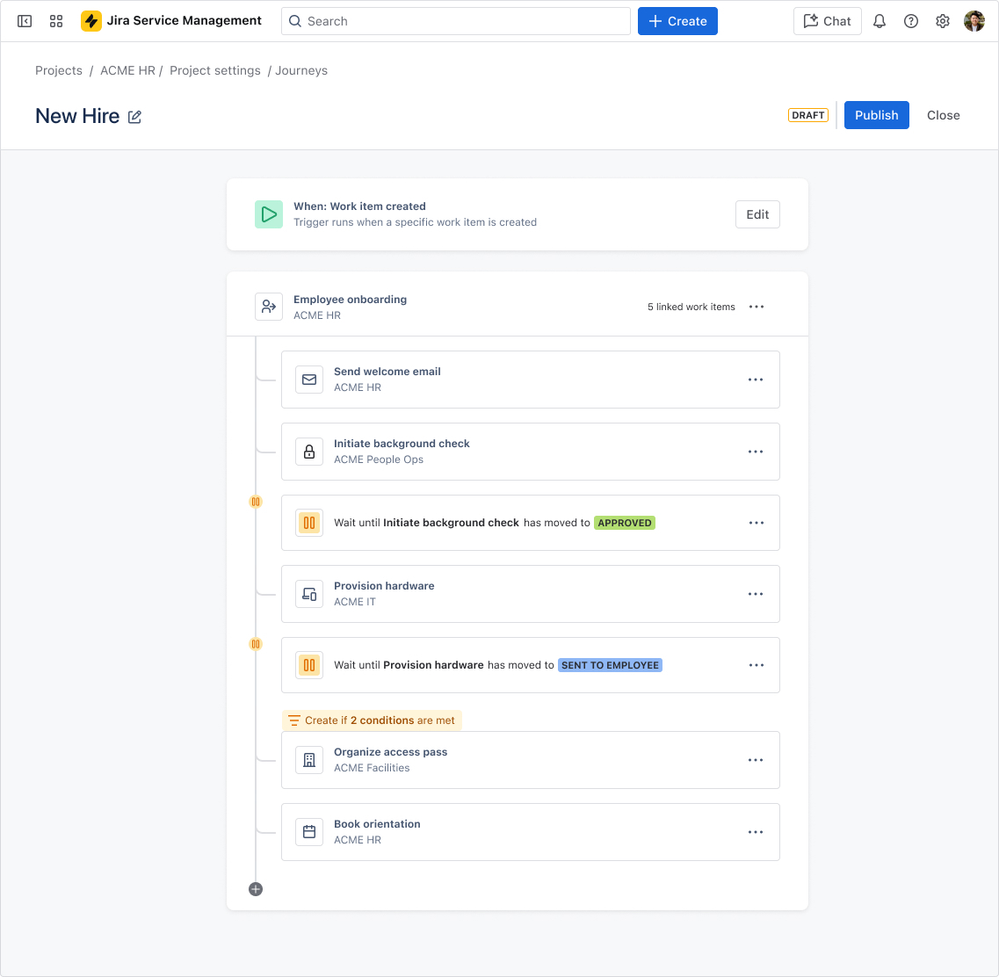The image size is (999, 977).
Task: Open notifications bell icon
Action: tap(879, 21)
